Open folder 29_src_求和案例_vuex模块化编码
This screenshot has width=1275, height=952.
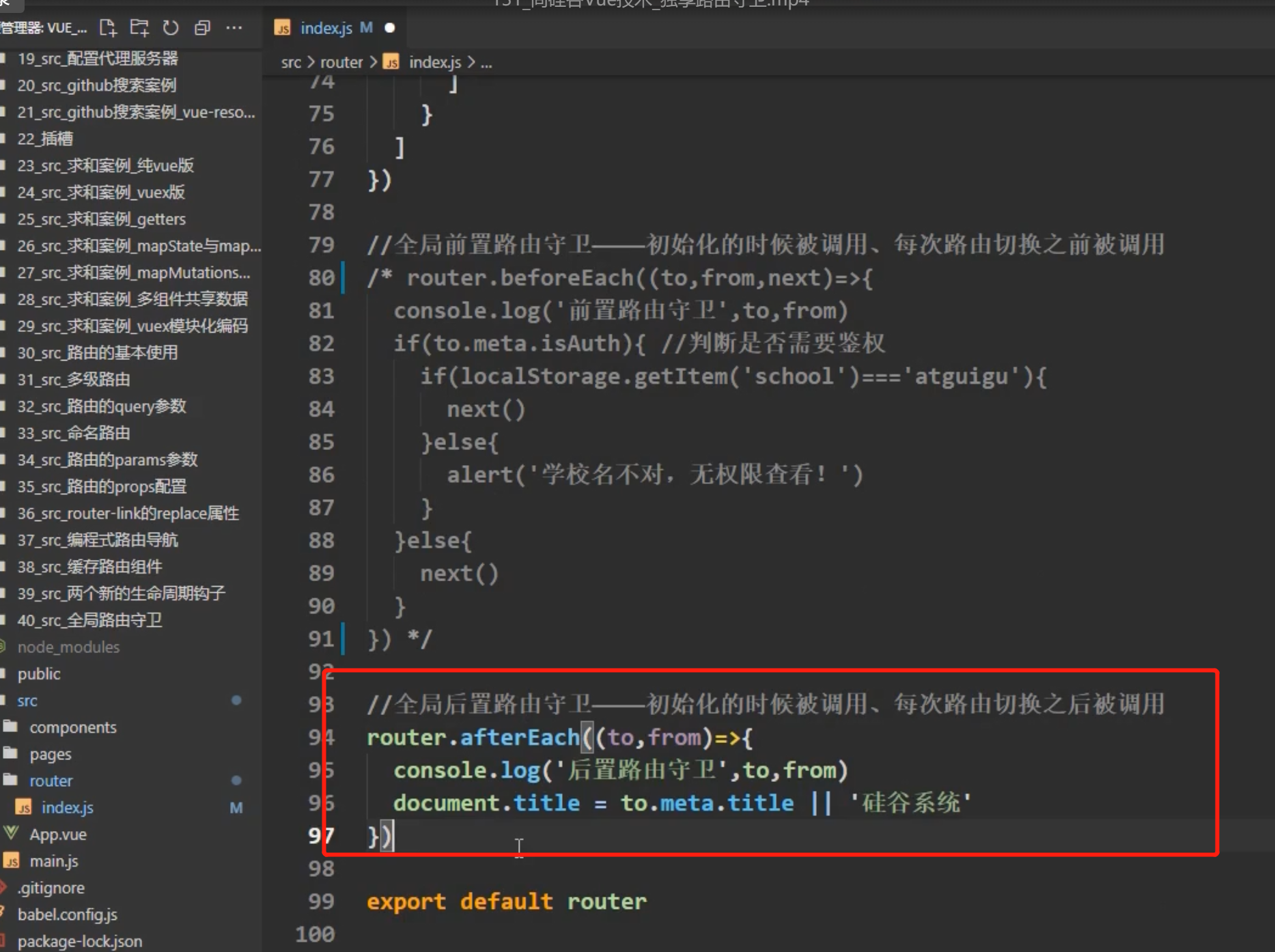click(132, 326)
